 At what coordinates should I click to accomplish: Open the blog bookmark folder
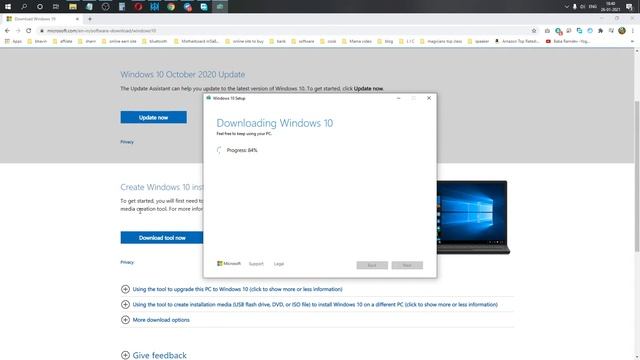(385, 41)
